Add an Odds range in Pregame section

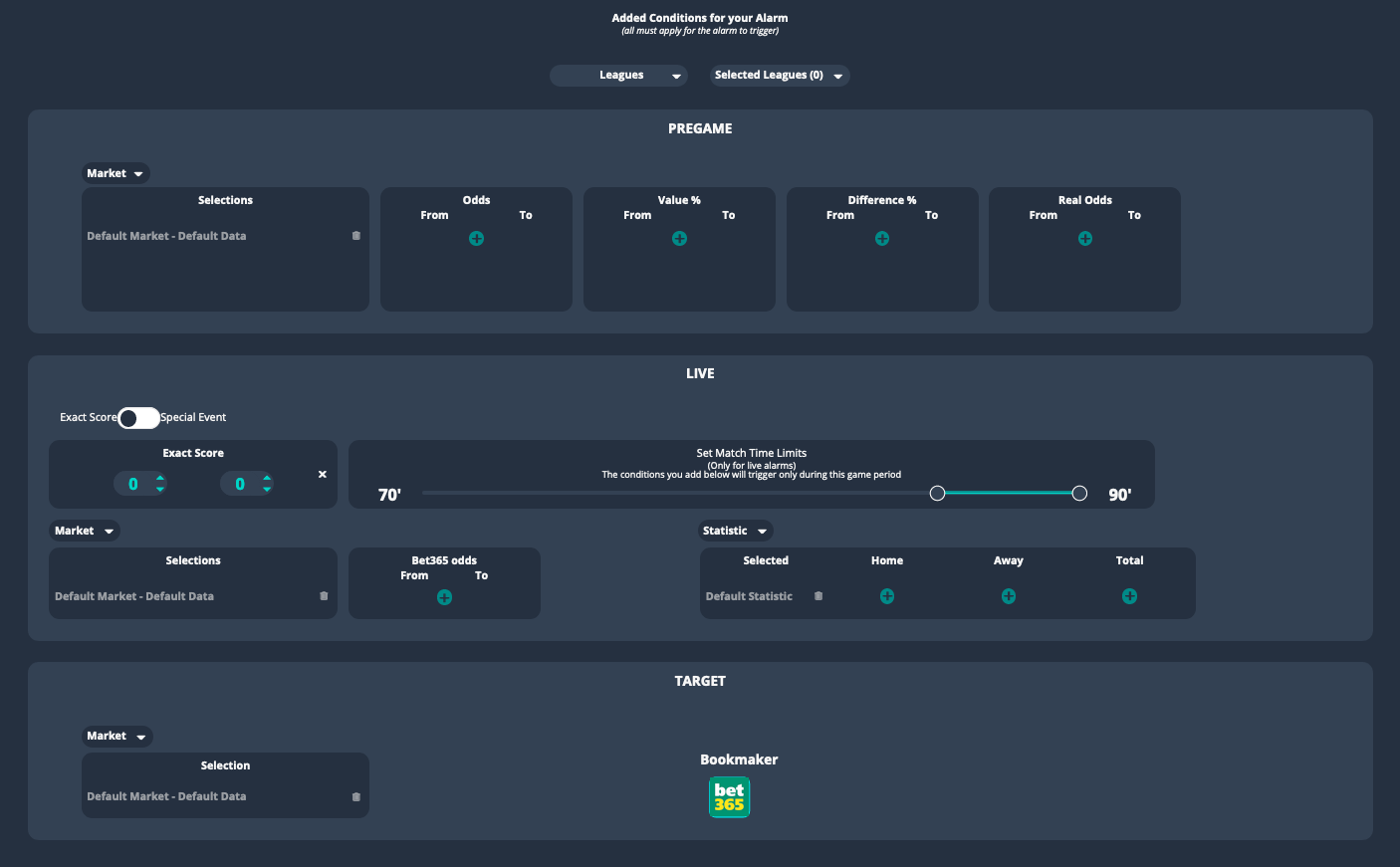(476, 238)
